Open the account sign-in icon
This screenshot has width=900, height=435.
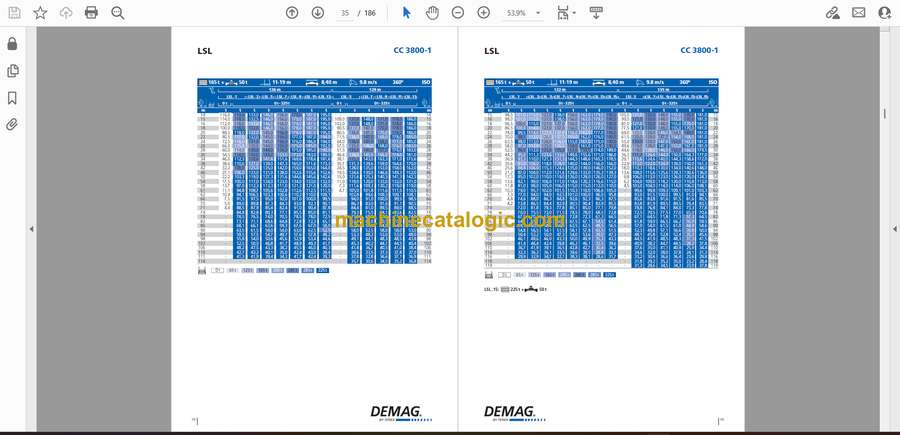[885, 13]
